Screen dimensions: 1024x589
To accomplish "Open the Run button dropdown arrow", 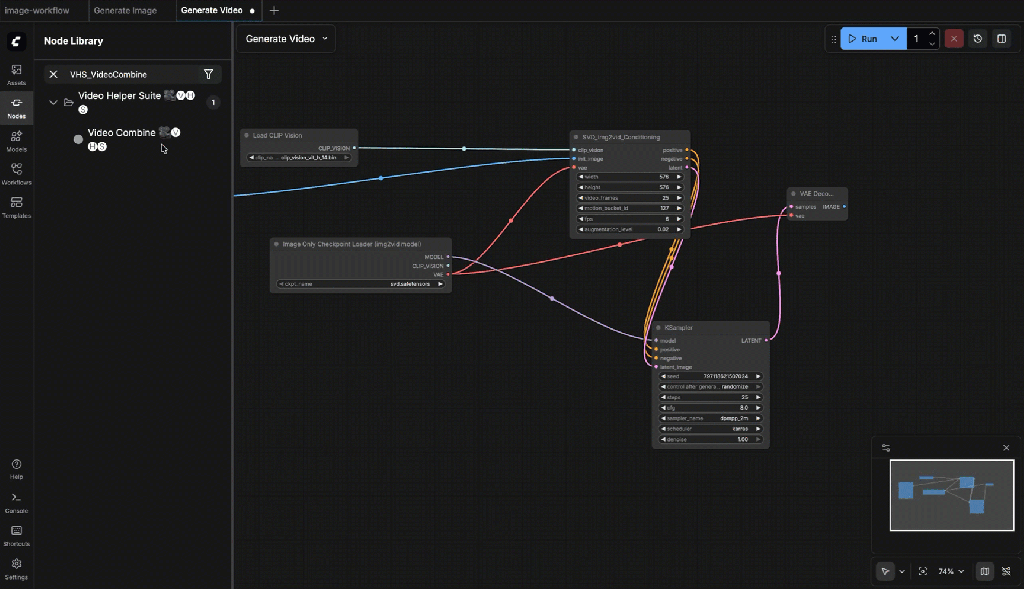I will (x=895, y=39).
